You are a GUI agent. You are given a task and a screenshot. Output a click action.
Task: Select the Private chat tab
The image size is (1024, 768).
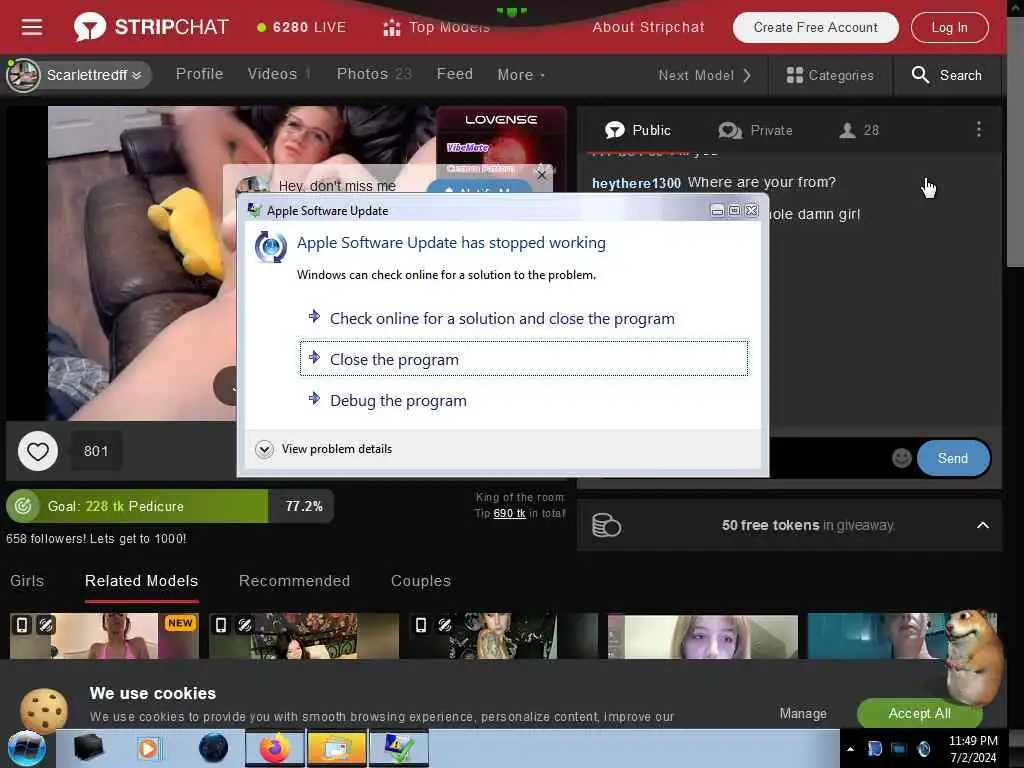pos(756,130)
